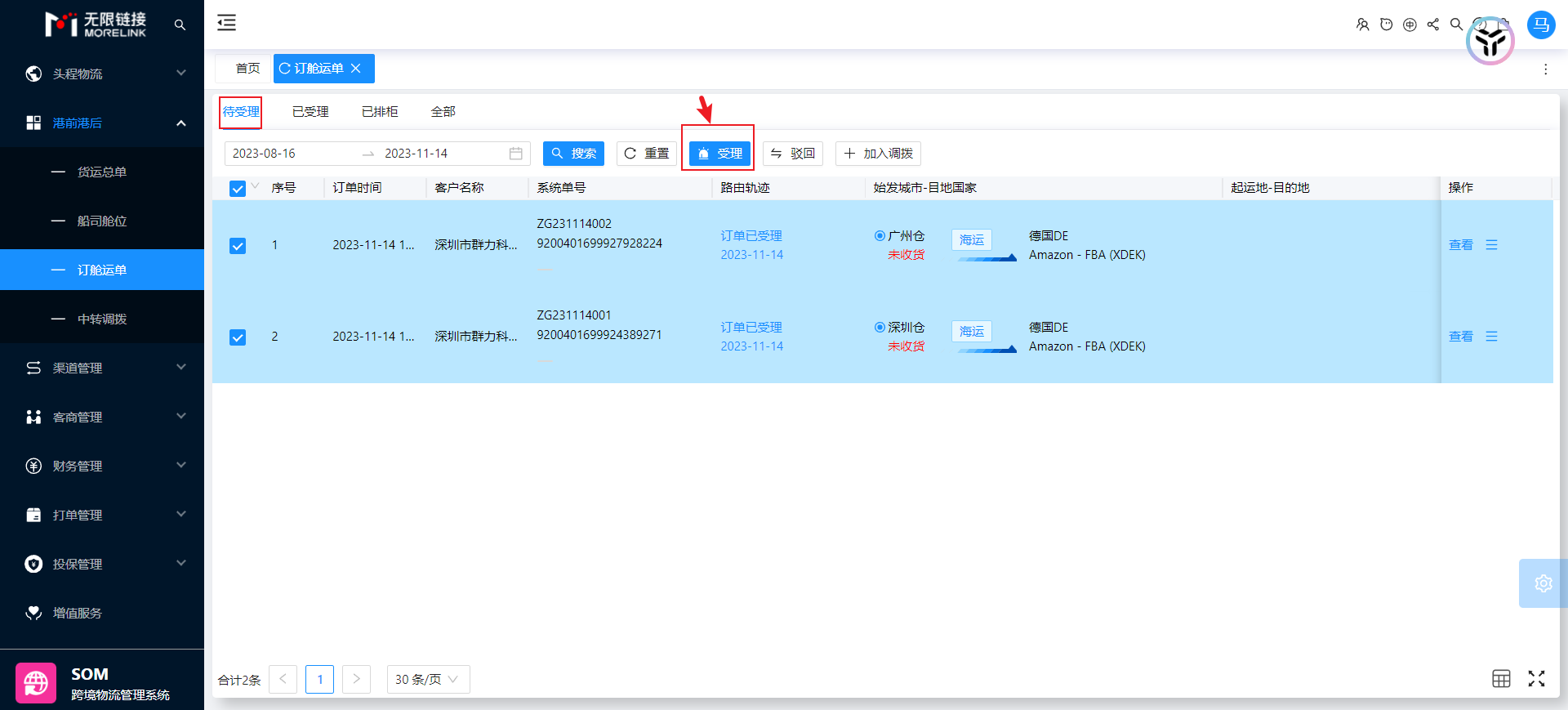The image size is (1568, 710).
Task: Switch to the 全部 tab
Action: pyautogui.click(x=443, y=112)
